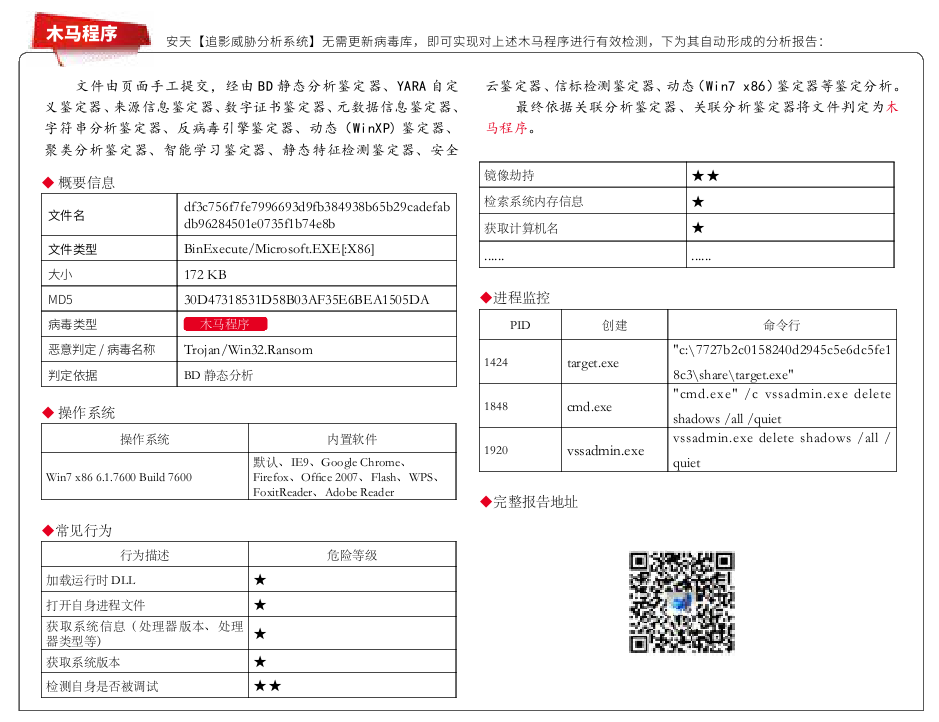Click the red diamond beside 操作系统

[x=48, y=413]
